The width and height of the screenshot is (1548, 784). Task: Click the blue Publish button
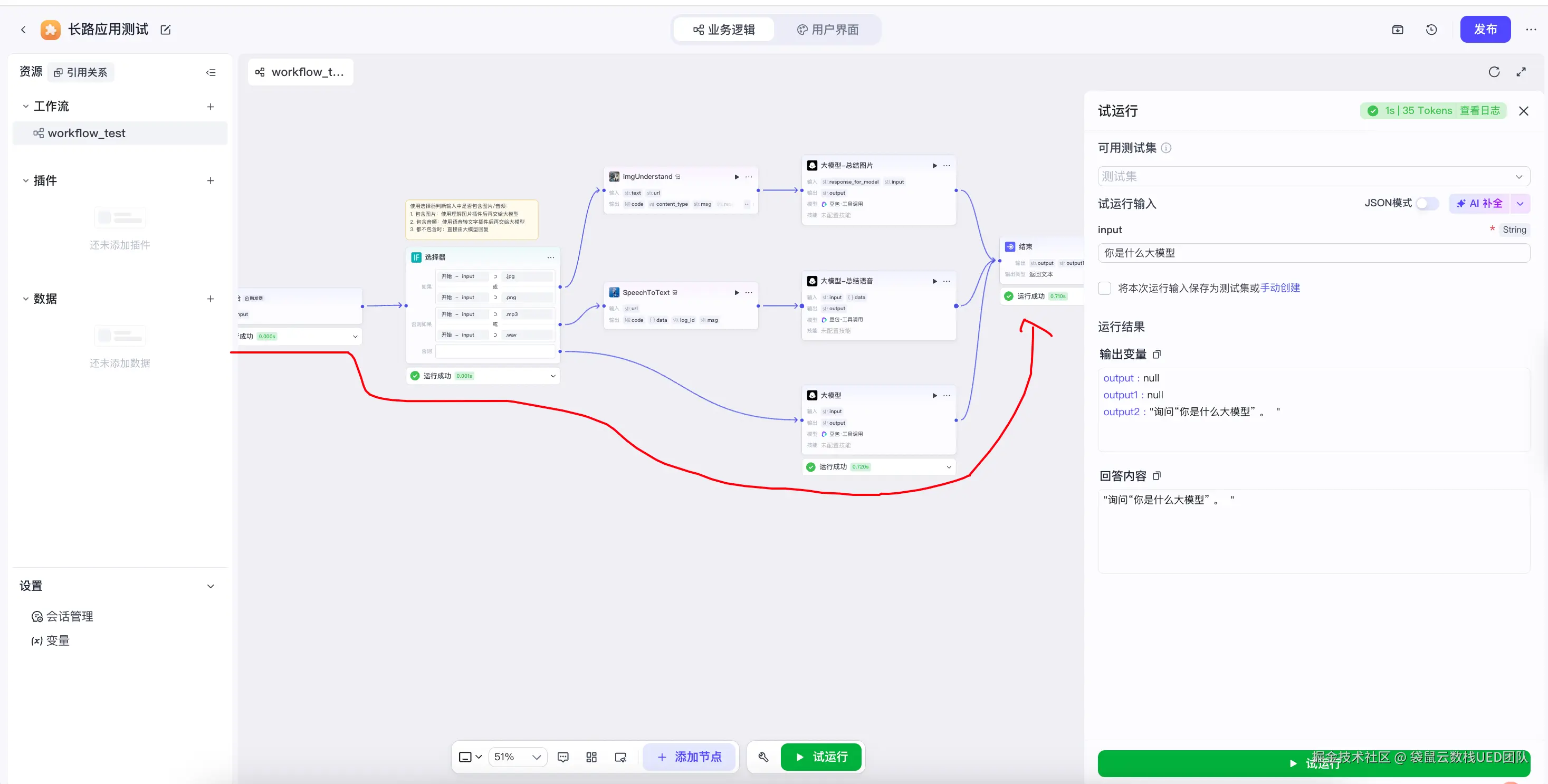1485,30
